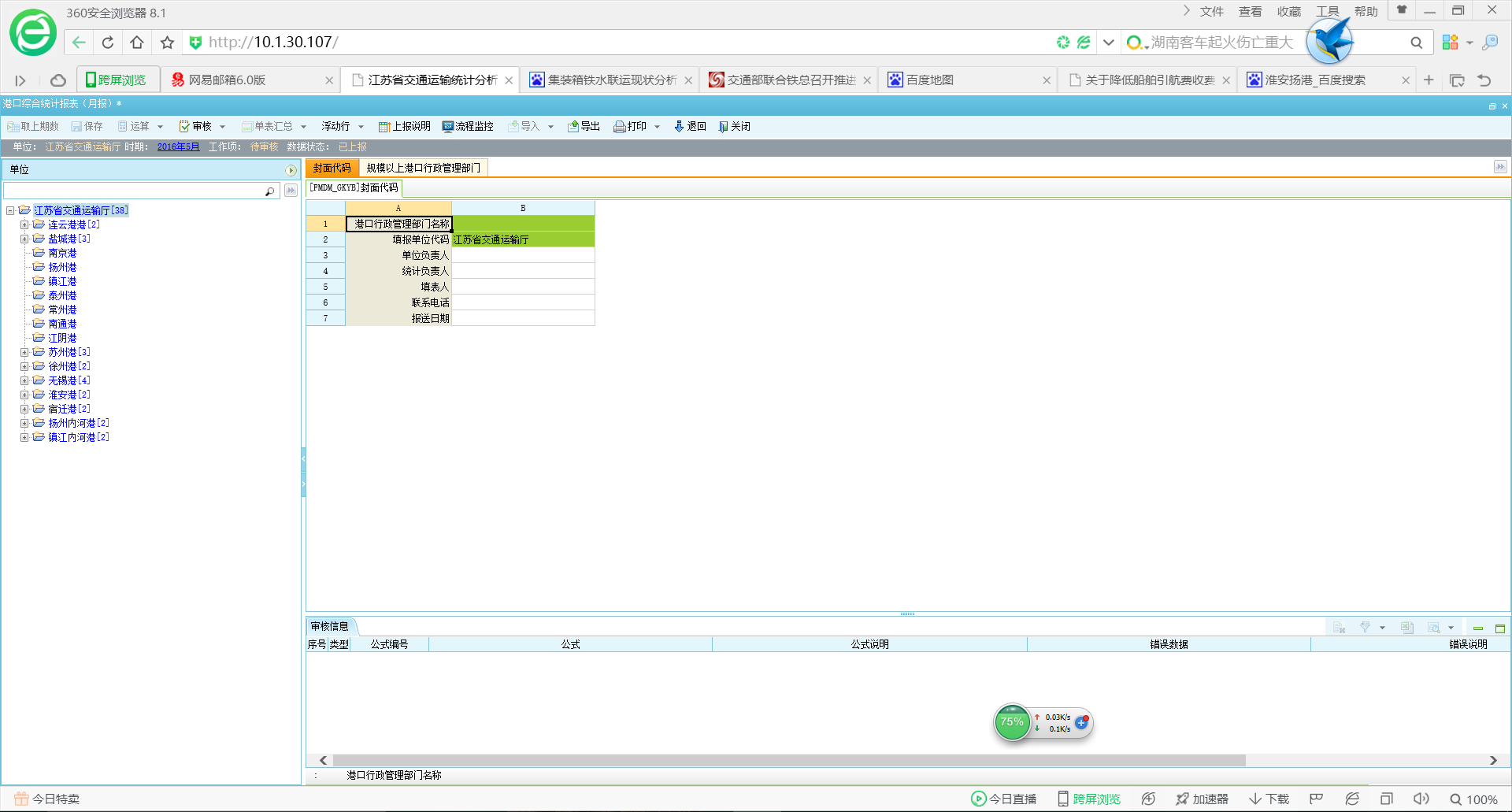
Task: Click the 退回 return button icon
Action: pos(679,127)
